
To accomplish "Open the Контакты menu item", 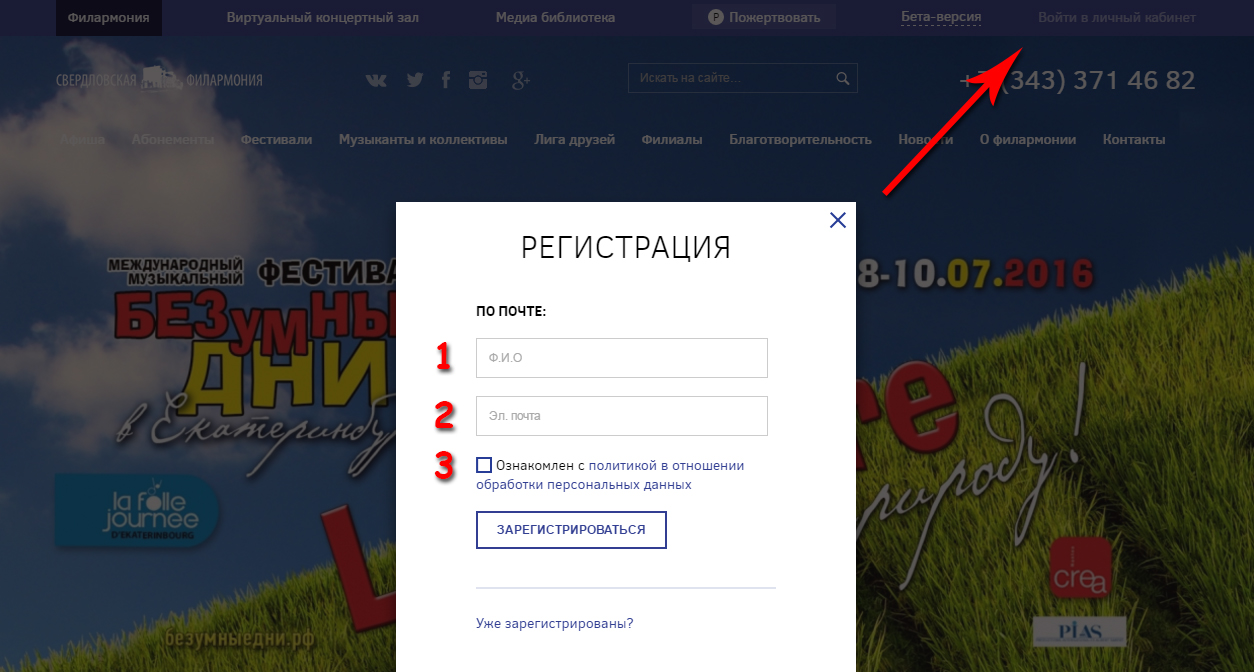I will point(1134,139).
